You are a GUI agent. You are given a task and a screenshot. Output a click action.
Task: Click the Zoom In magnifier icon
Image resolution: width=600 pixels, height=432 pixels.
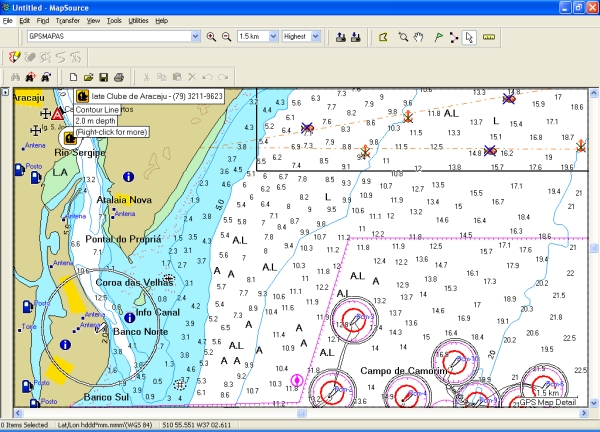click(x=211, y=37)
